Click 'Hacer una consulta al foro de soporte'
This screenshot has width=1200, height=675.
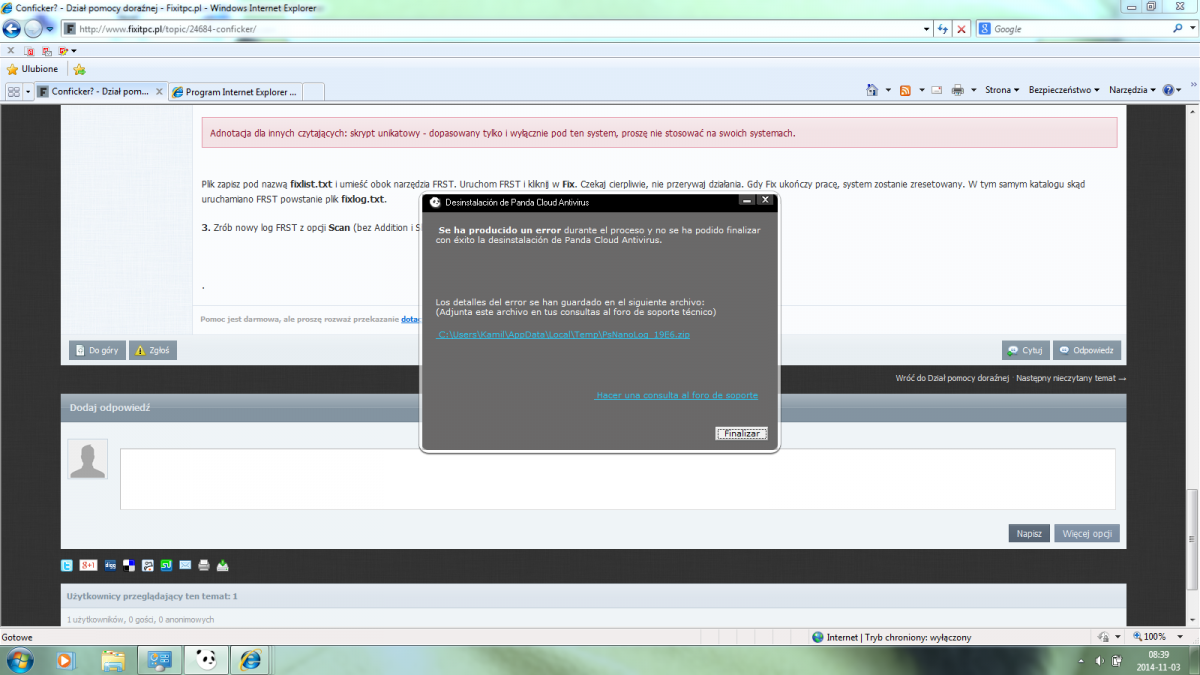point(676,395)
